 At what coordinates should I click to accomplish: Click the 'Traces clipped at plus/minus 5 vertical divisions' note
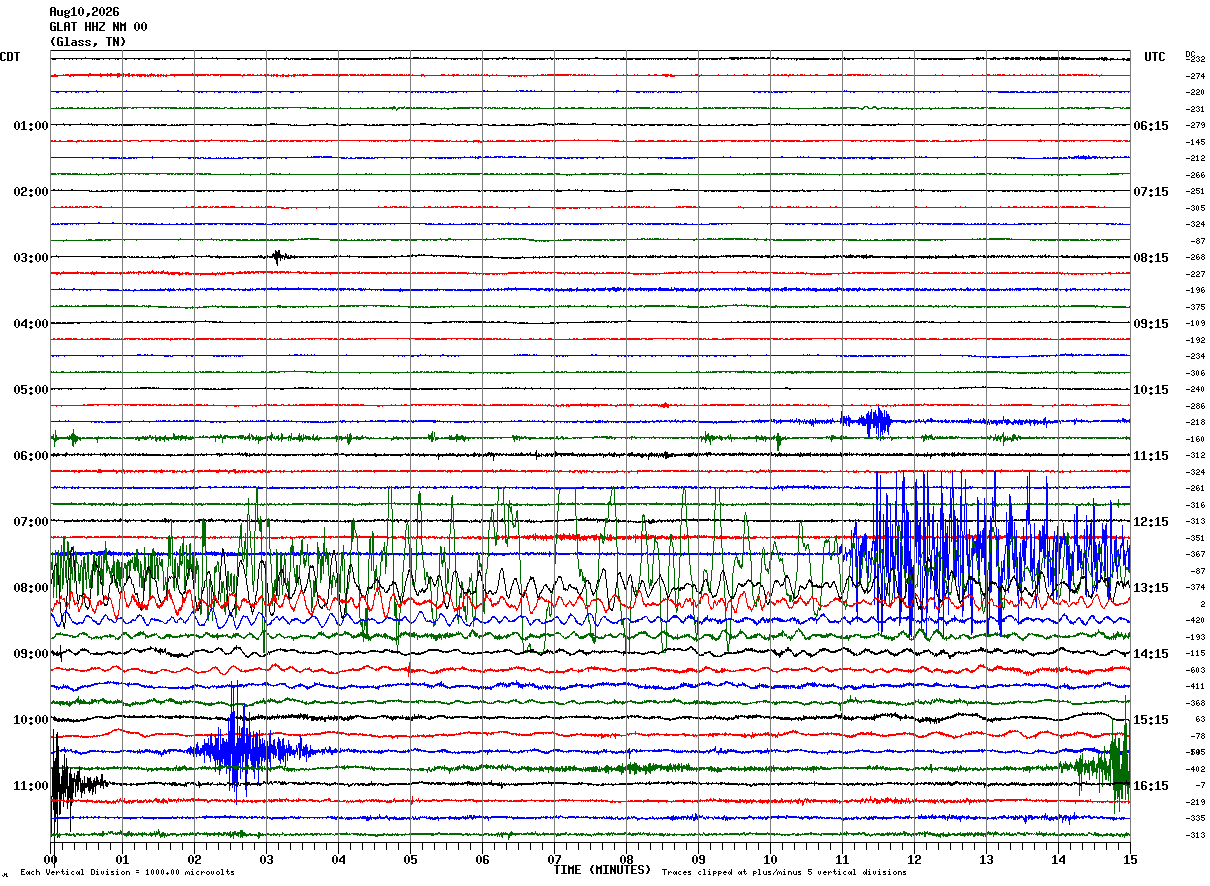784,873
